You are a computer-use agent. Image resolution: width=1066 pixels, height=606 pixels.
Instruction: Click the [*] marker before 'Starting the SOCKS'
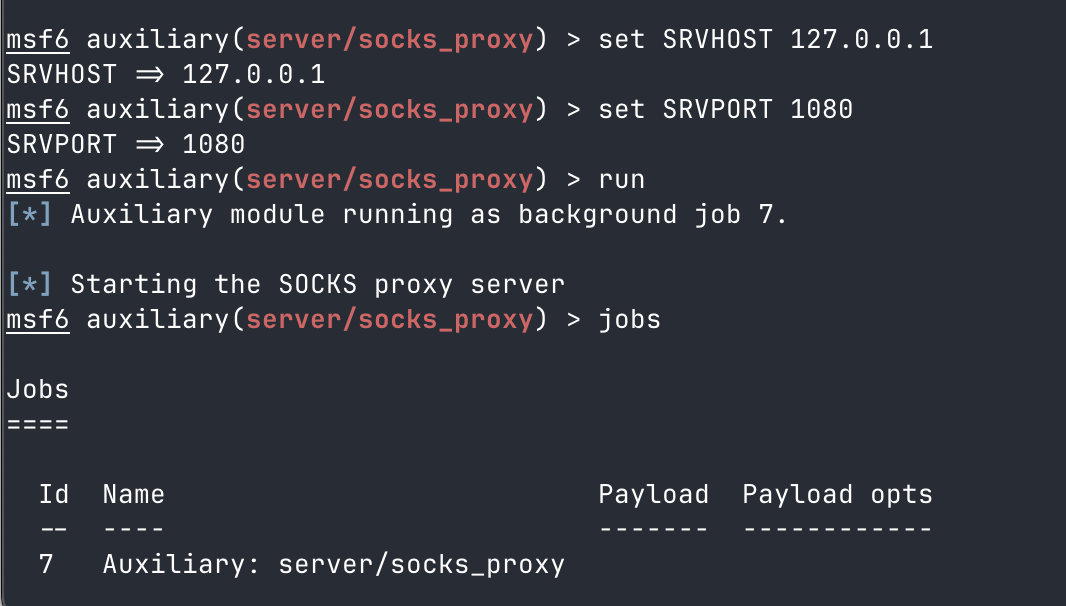click(30, 284)
